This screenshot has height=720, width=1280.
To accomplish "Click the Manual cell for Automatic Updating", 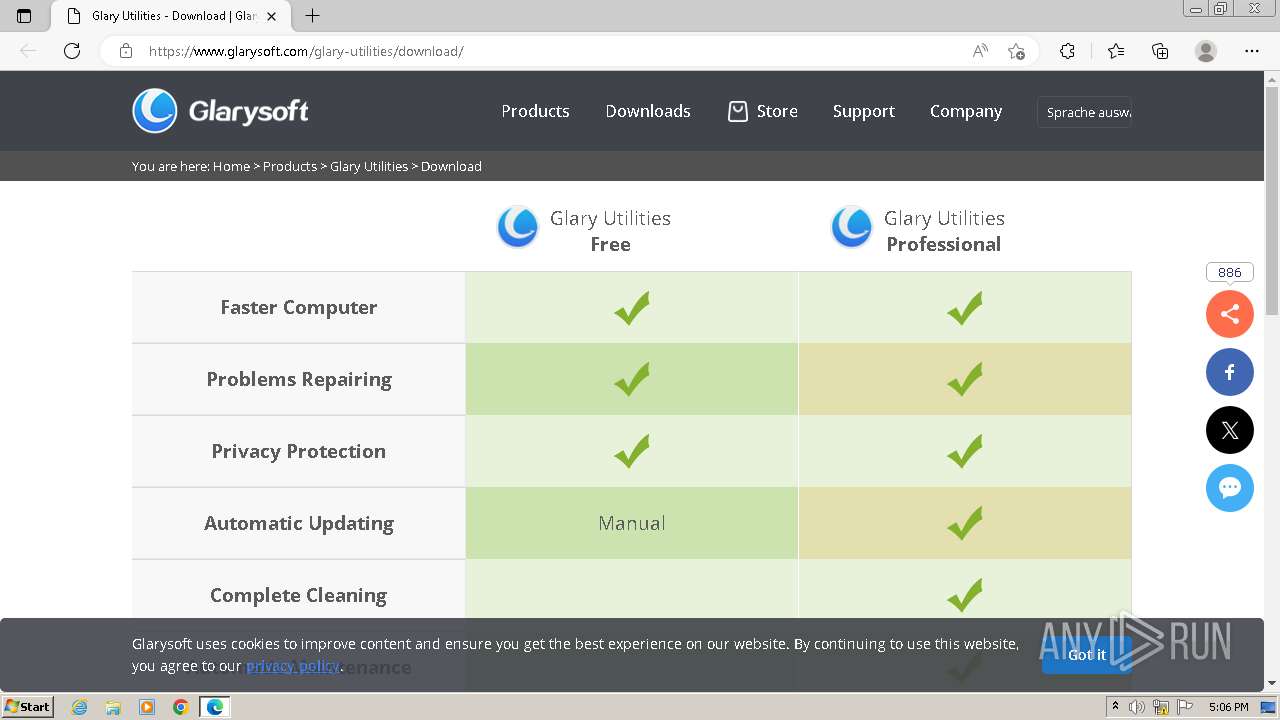I will point(632,523).
